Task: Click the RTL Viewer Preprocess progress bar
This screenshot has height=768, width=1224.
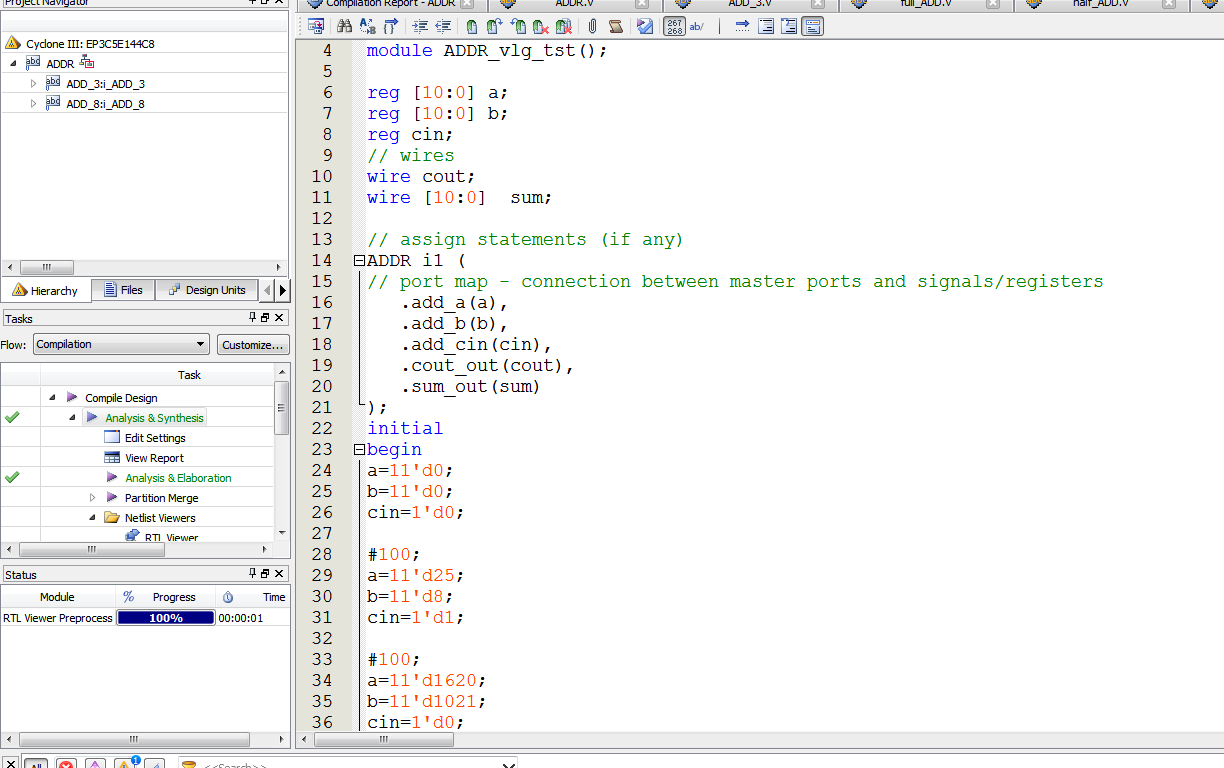Action: (166, 618)
